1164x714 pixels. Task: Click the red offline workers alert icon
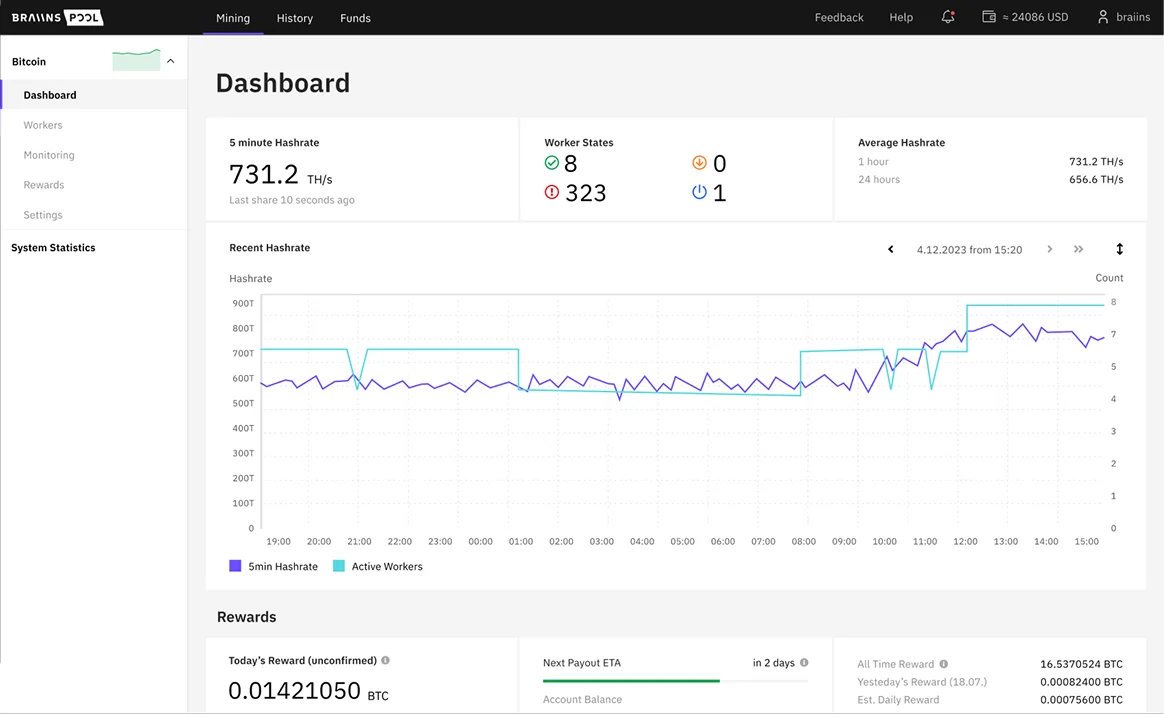(x=552, y=192)
